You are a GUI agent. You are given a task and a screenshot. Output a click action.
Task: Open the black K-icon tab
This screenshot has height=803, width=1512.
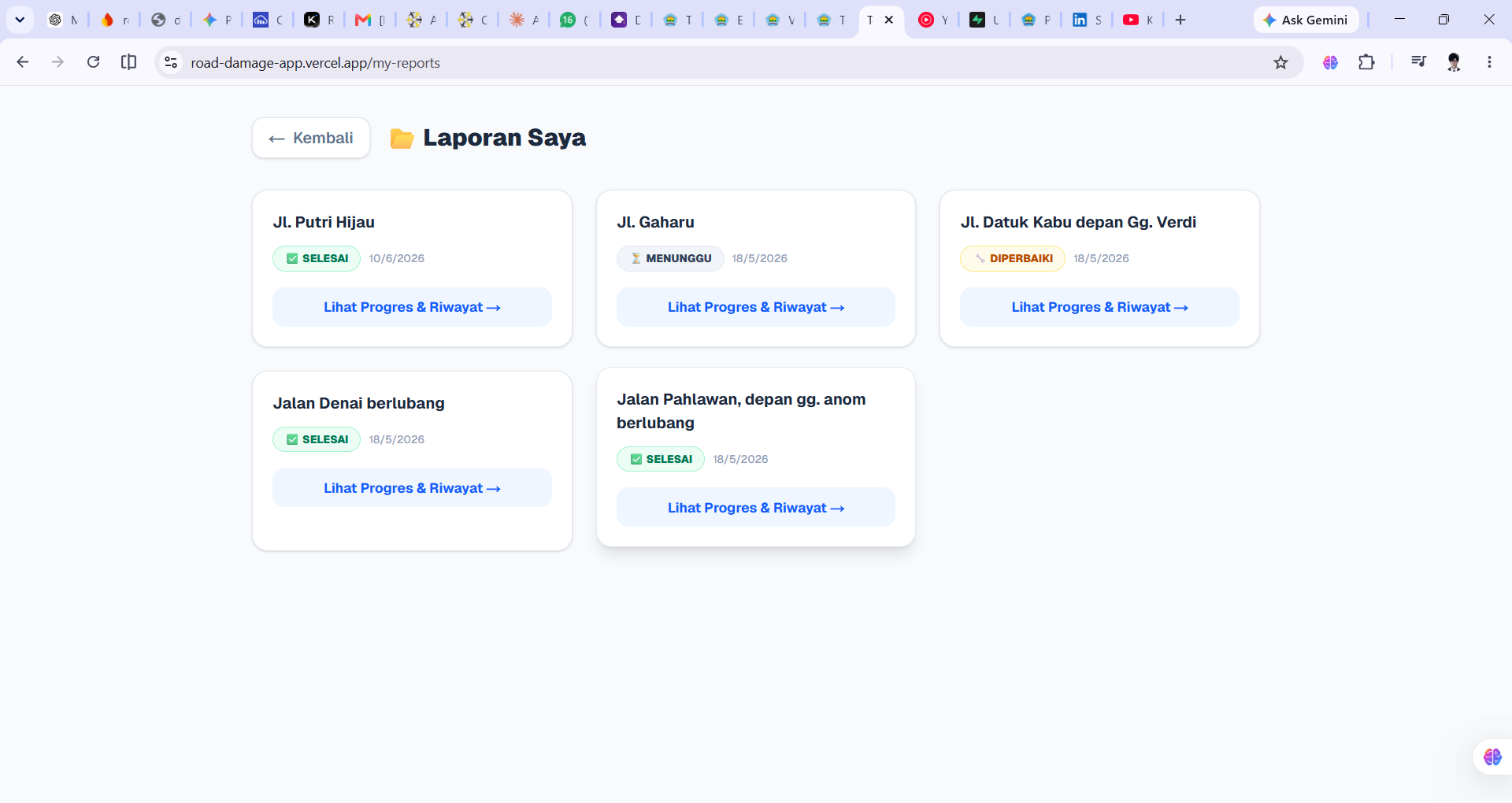320,20
